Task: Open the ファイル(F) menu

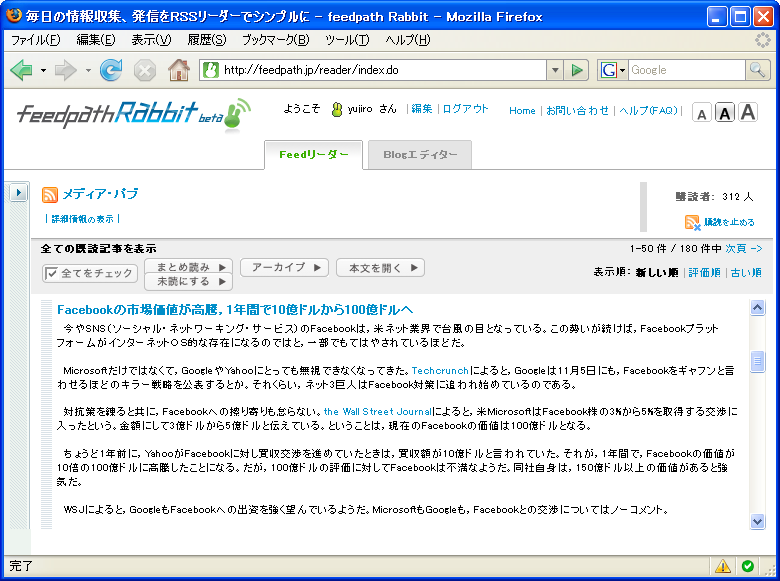Action: click(x=35, y=40)
